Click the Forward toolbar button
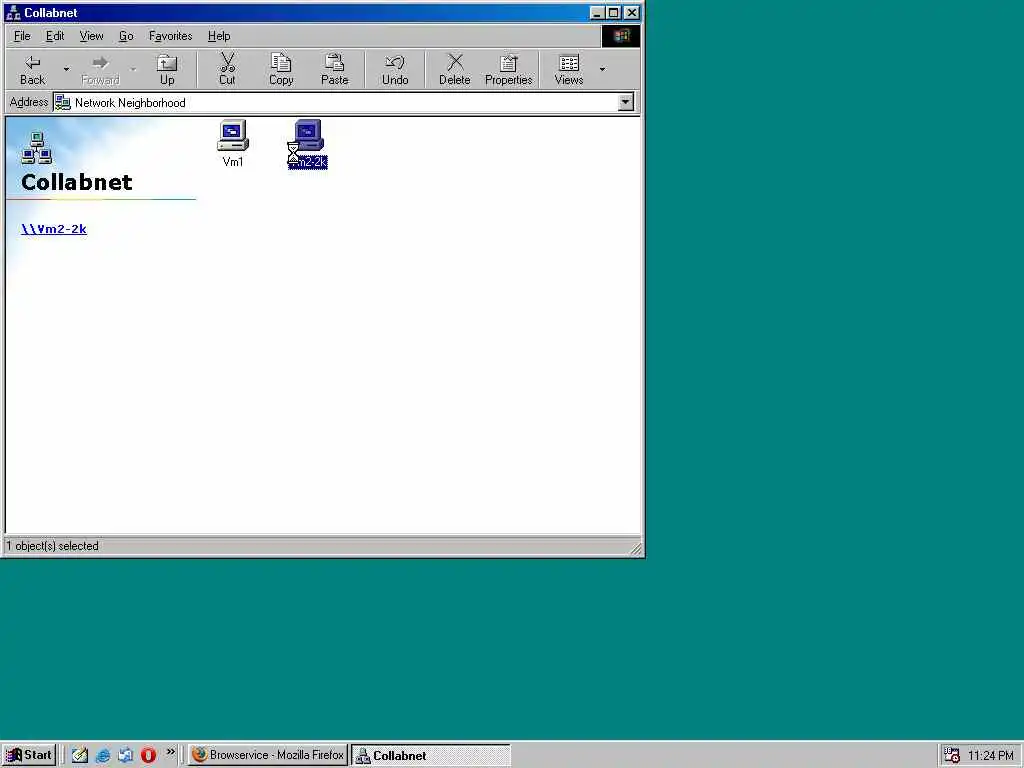1024x768 pixels. tap(101, 70)
